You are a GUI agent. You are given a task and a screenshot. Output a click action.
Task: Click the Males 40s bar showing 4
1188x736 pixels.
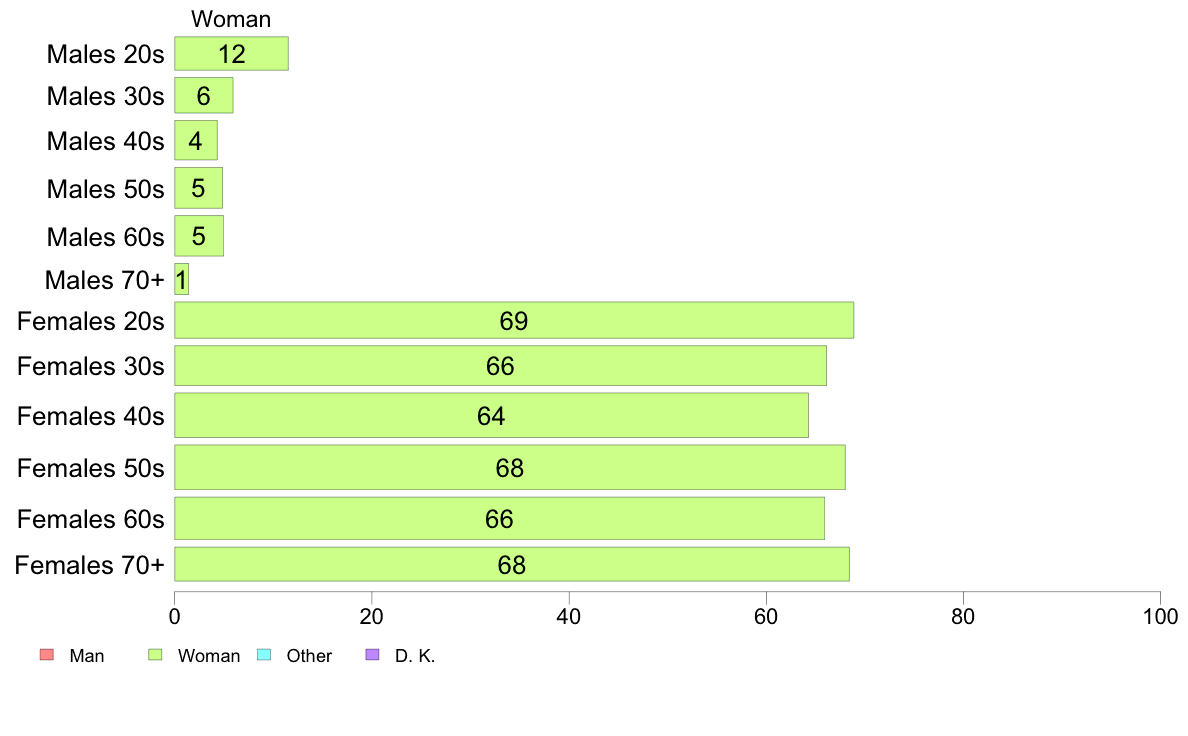click(195, 140)
